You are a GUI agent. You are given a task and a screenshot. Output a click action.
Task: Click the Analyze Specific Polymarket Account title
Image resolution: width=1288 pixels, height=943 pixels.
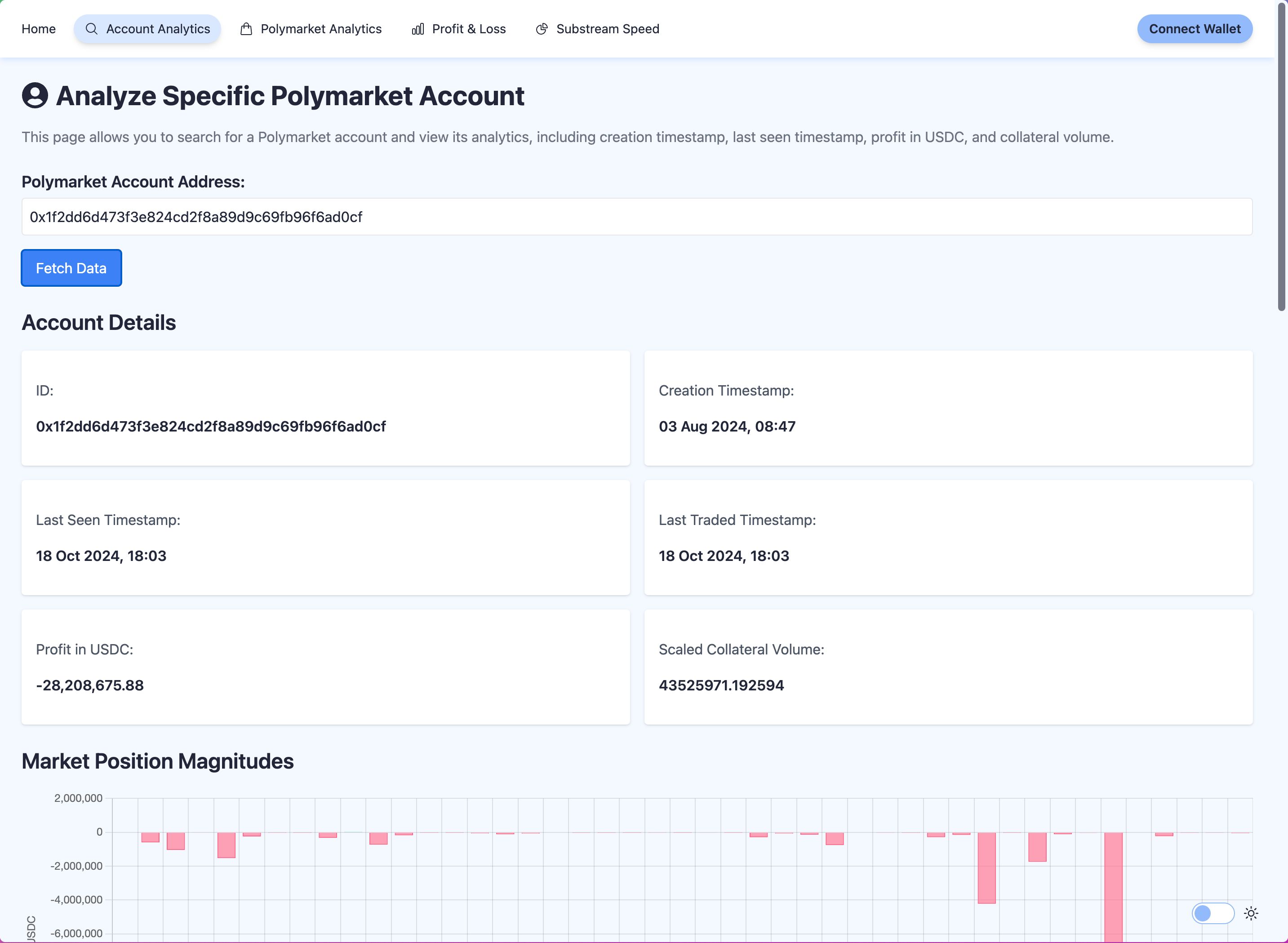pos(290,96)
